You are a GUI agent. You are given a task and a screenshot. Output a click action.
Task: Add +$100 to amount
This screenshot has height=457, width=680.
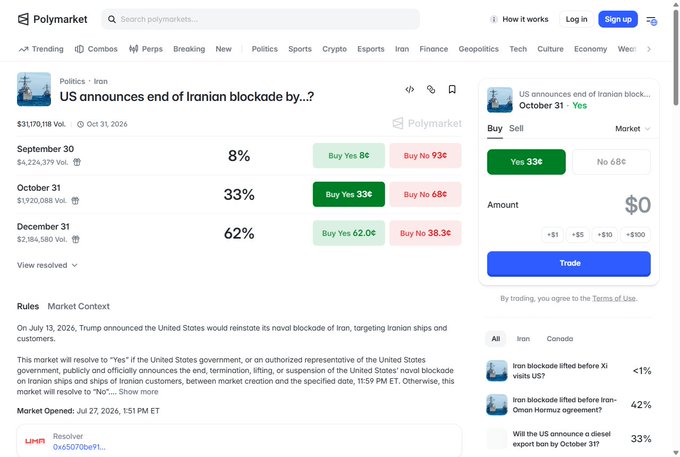click(635, 235)
